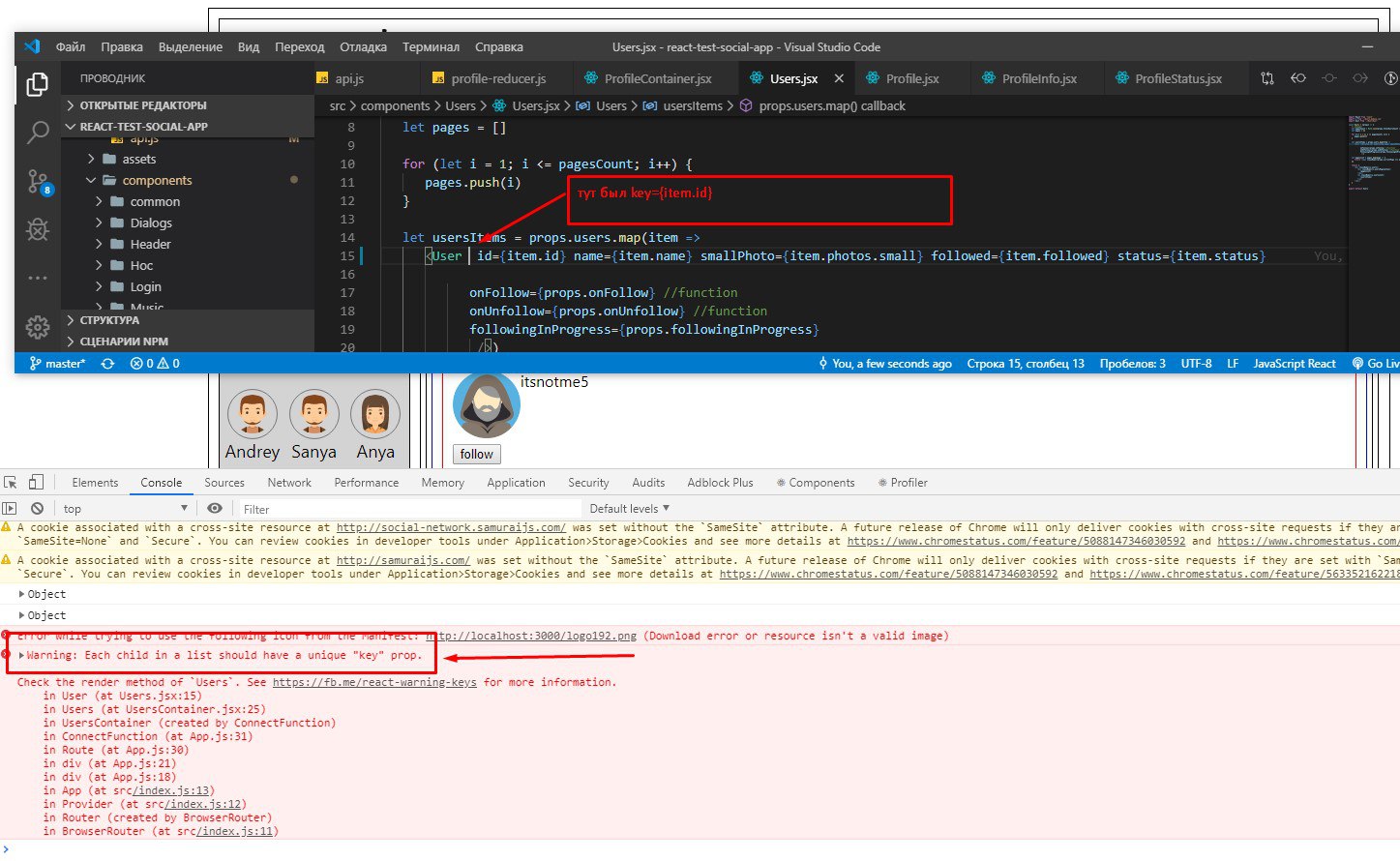
Task: Clear the console with the ban icon
Action: (x=37, y=508)
